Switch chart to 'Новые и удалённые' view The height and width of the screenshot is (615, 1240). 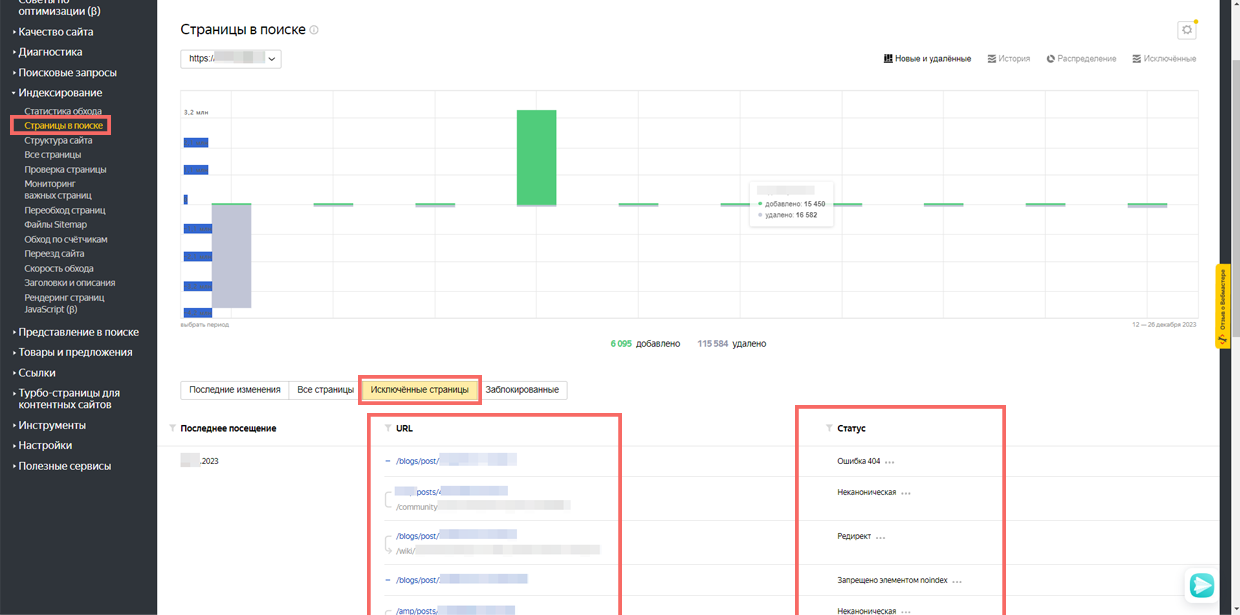point(928,59)
